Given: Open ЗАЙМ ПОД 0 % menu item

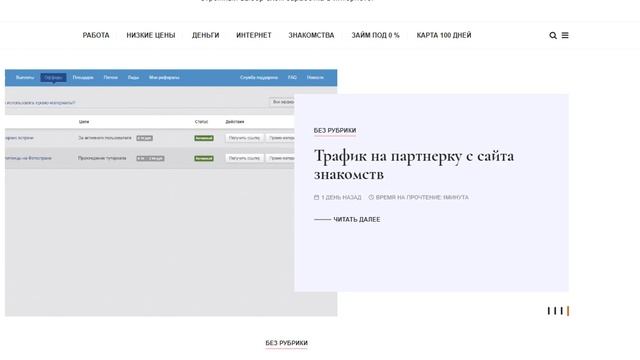Looking at the screenshot, I should (x=376, y=36).
